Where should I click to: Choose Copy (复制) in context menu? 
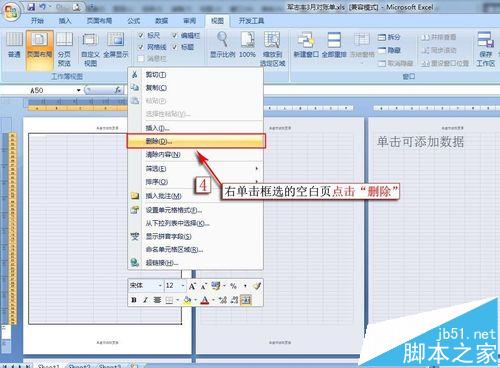(196, 88)
